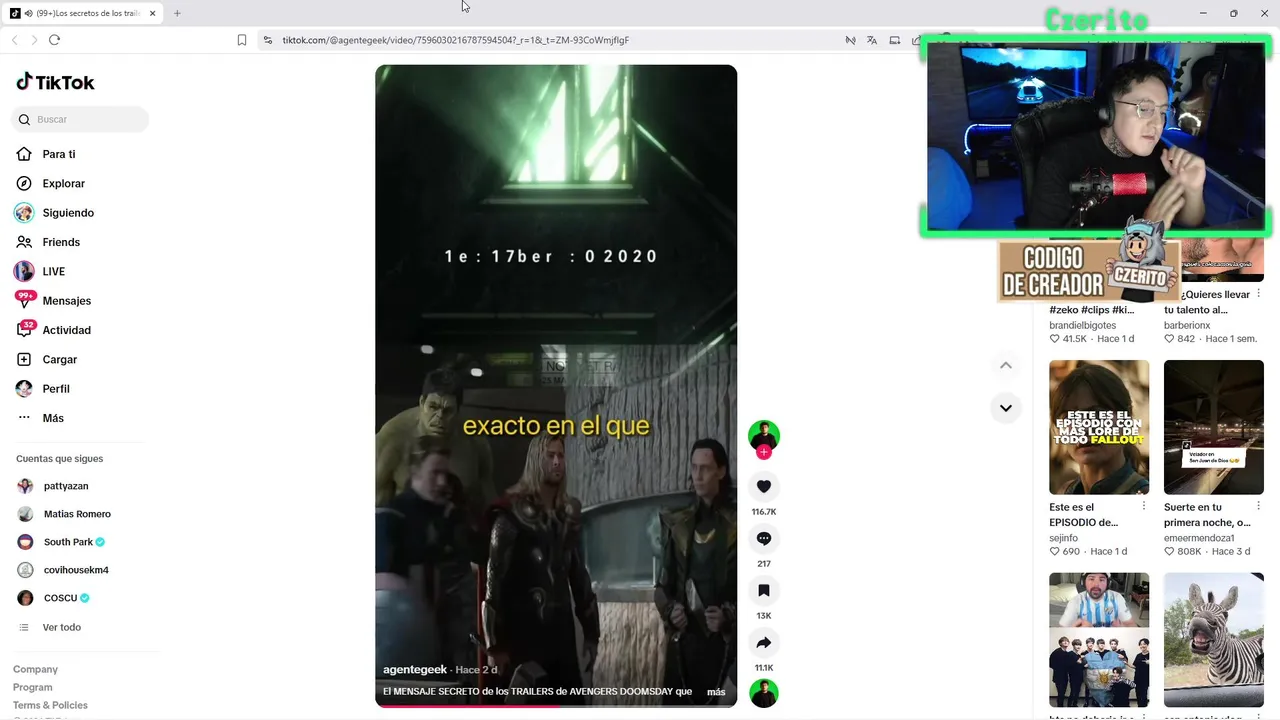
Task: Open pattyazan followed account
Action: click(x=66, y=486)
